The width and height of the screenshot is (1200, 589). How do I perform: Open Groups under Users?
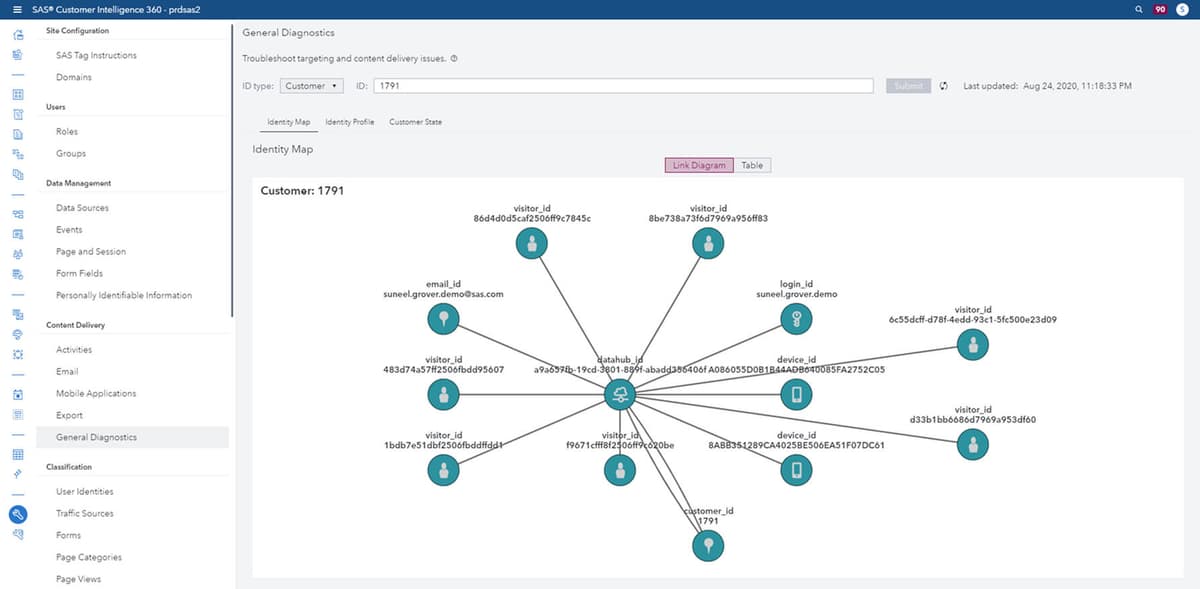(71, 153)
